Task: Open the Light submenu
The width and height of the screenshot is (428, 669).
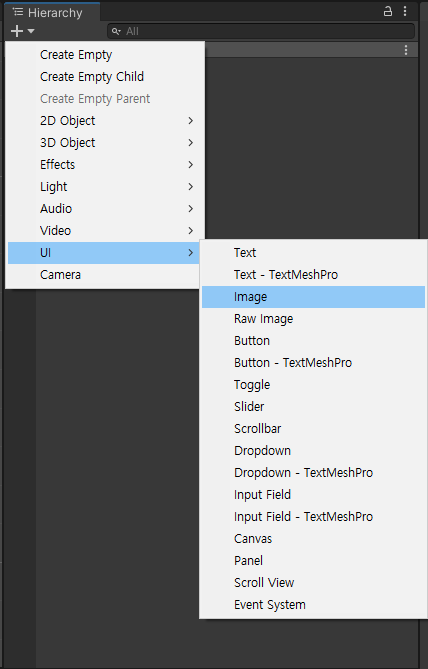Action: tap(105, 186)
